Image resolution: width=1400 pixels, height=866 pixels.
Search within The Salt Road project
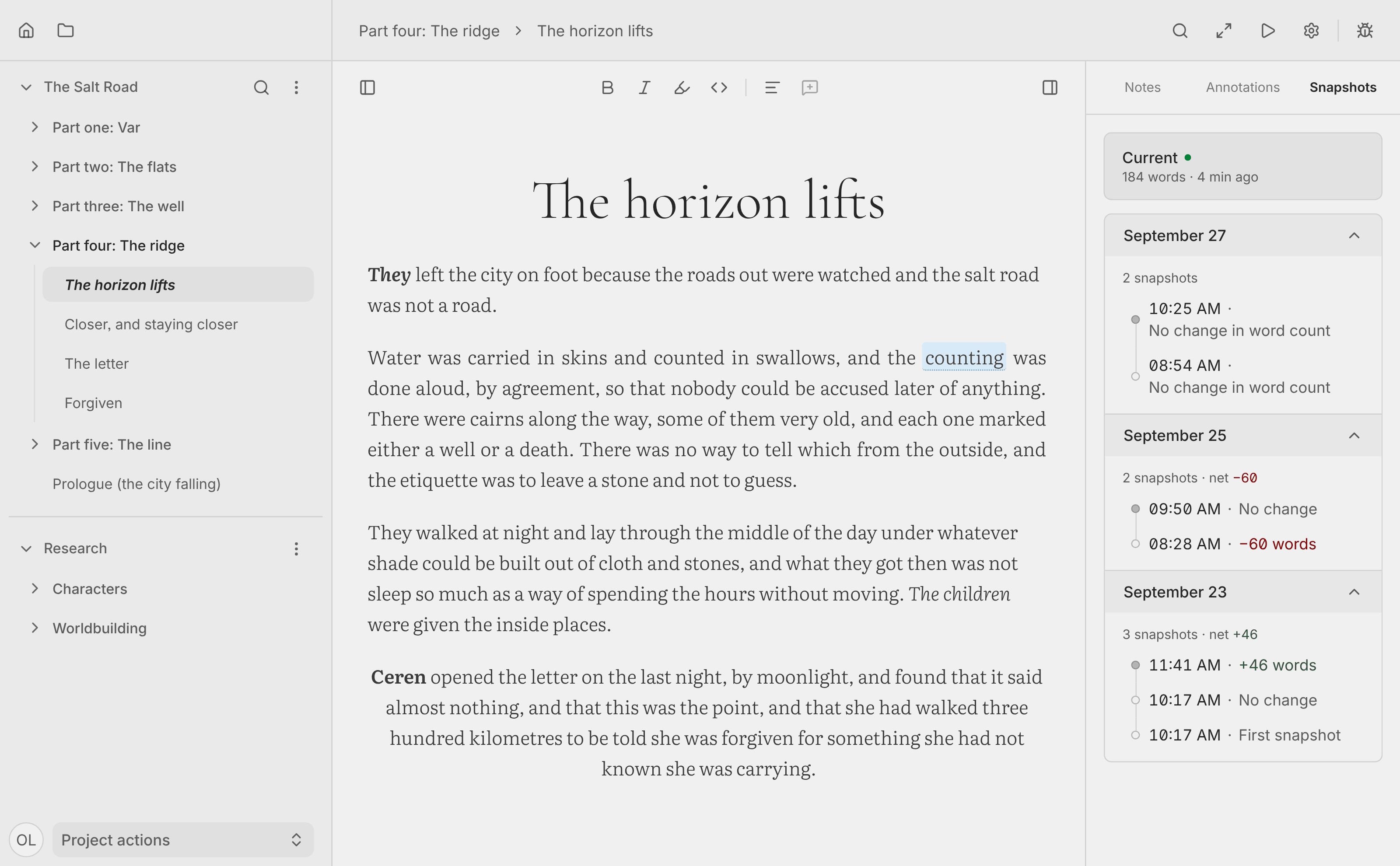tap(261, 87)
